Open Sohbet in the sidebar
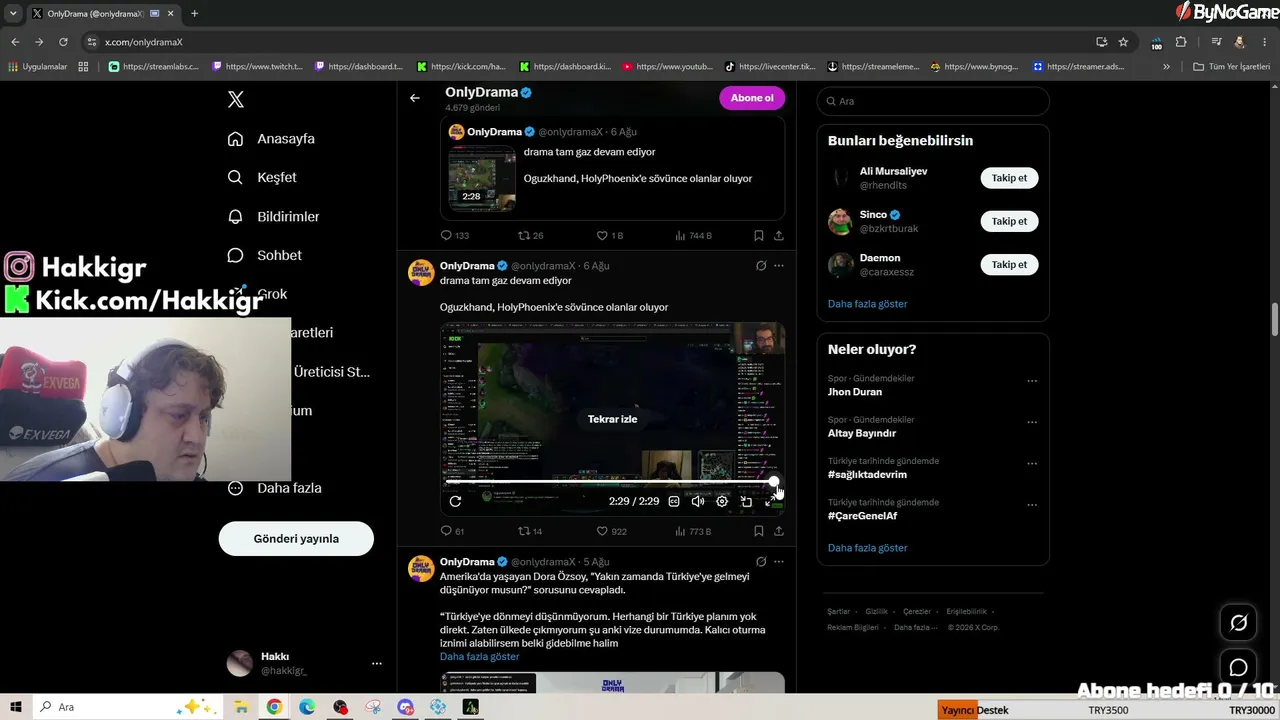This screenshot has width=1280, height=720. pos(264,255)
